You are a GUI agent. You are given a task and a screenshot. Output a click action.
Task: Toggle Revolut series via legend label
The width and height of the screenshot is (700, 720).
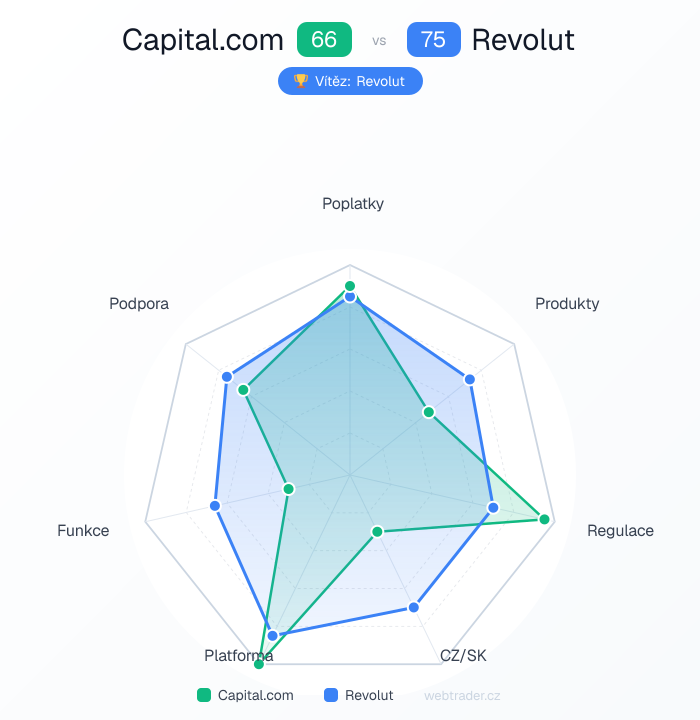pos(369,695)
